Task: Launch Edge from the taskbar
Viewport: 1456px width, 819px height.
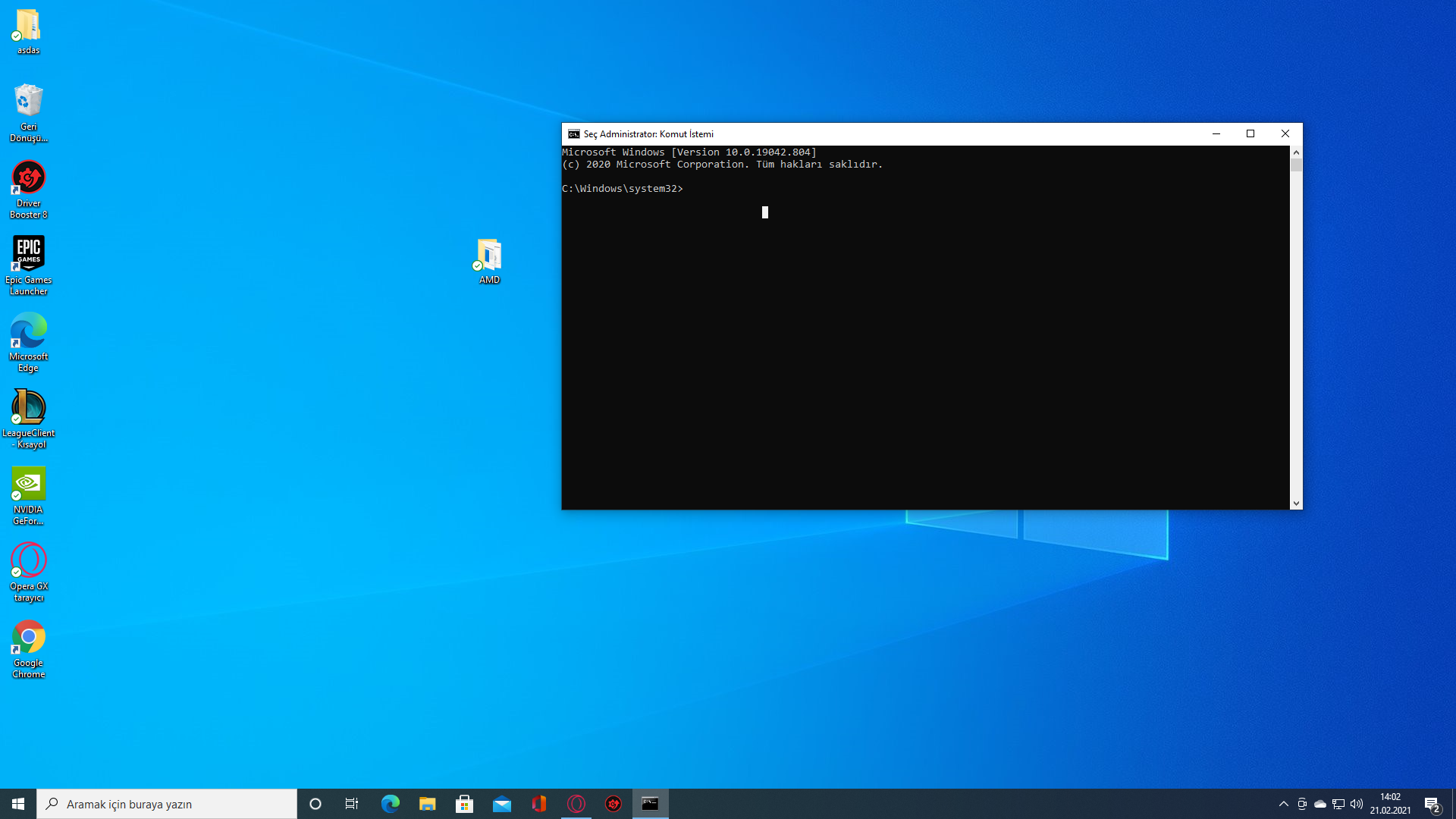Action: click(390, 804)
